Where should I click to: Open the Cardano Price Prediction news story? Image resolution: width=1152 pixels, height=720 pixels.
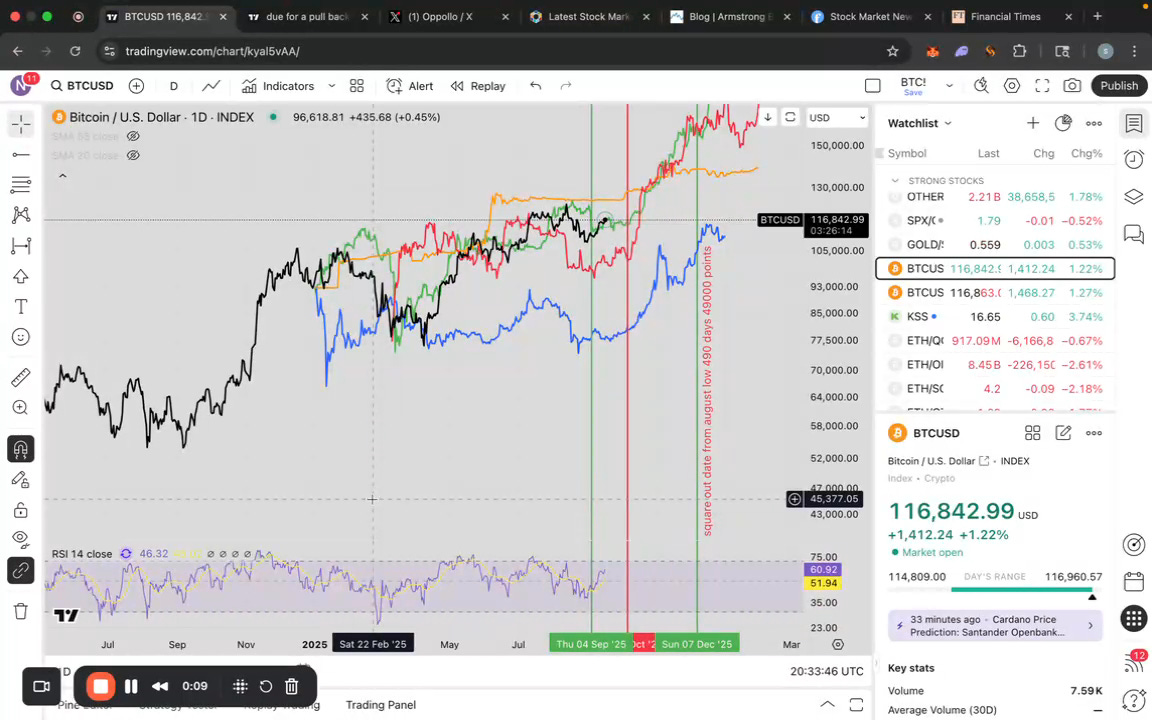990,625
